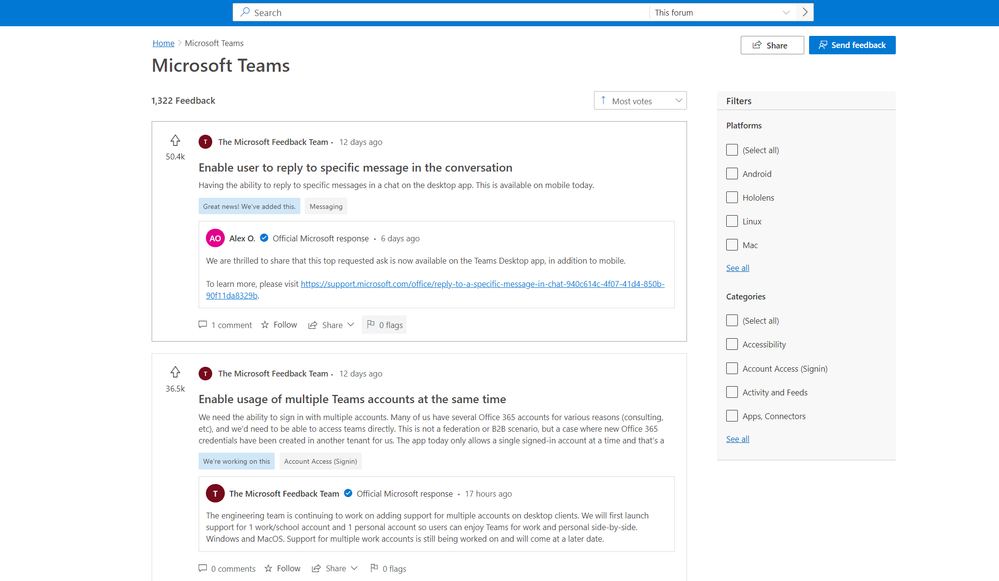Click the search magnifier icon
The height and width of the screenshot is (581, 999).
[x=245, y=12]
